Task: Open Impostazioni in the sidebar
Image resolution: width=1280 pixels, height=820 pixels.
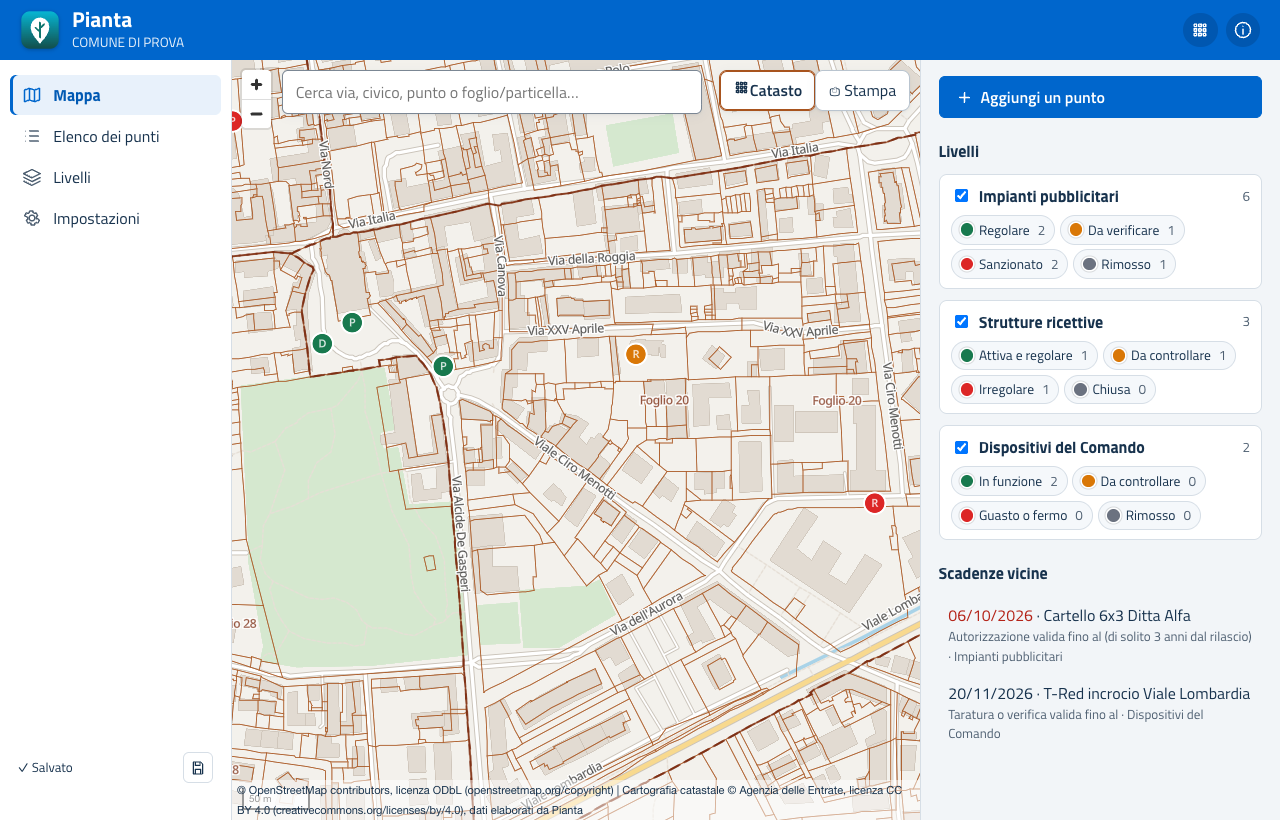Action: [x=116, y=218]
